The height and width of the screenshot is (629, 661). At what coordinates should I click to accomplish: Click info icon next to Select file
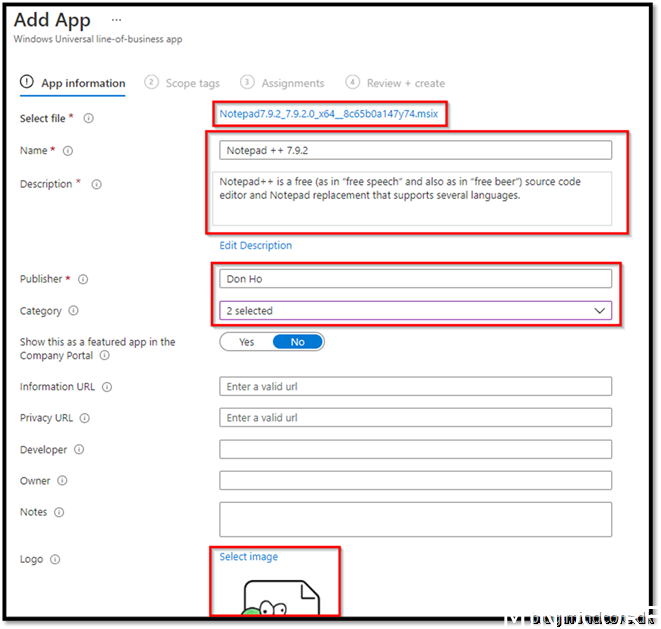click(x=89, y=119)
